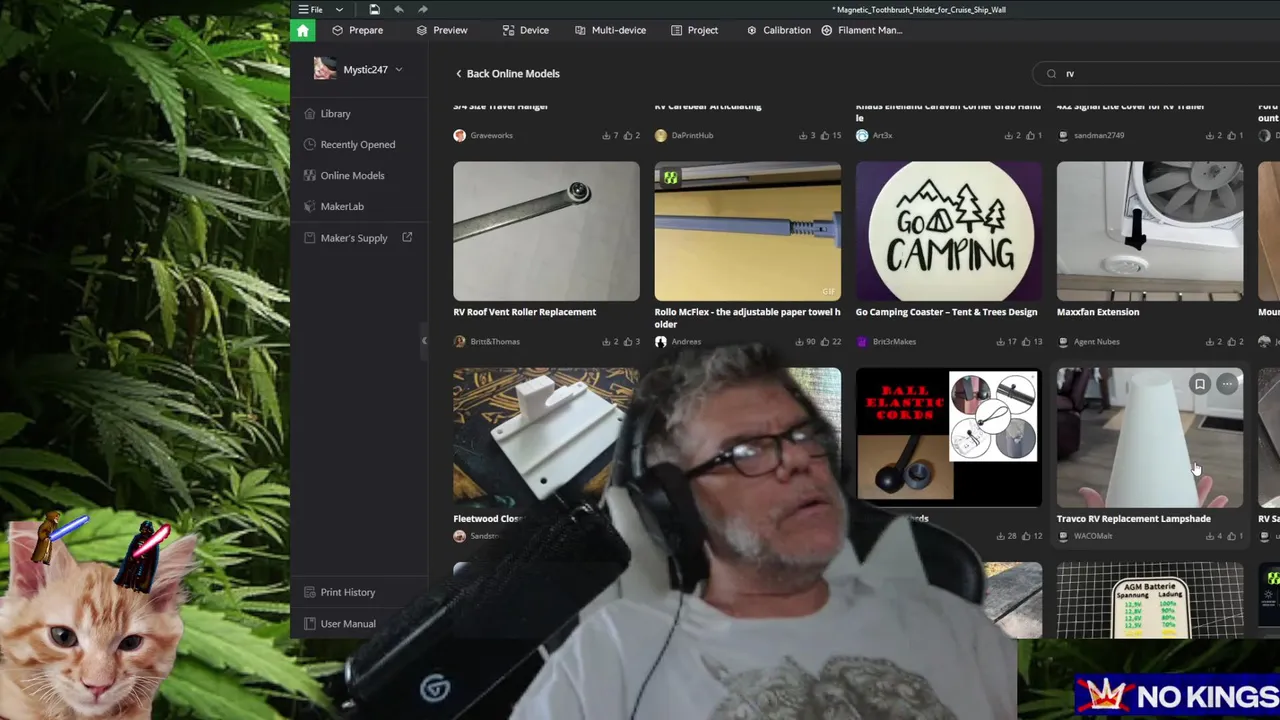Open the Travco RV Replacement Lampshade thumbnail

point(1150,438)
